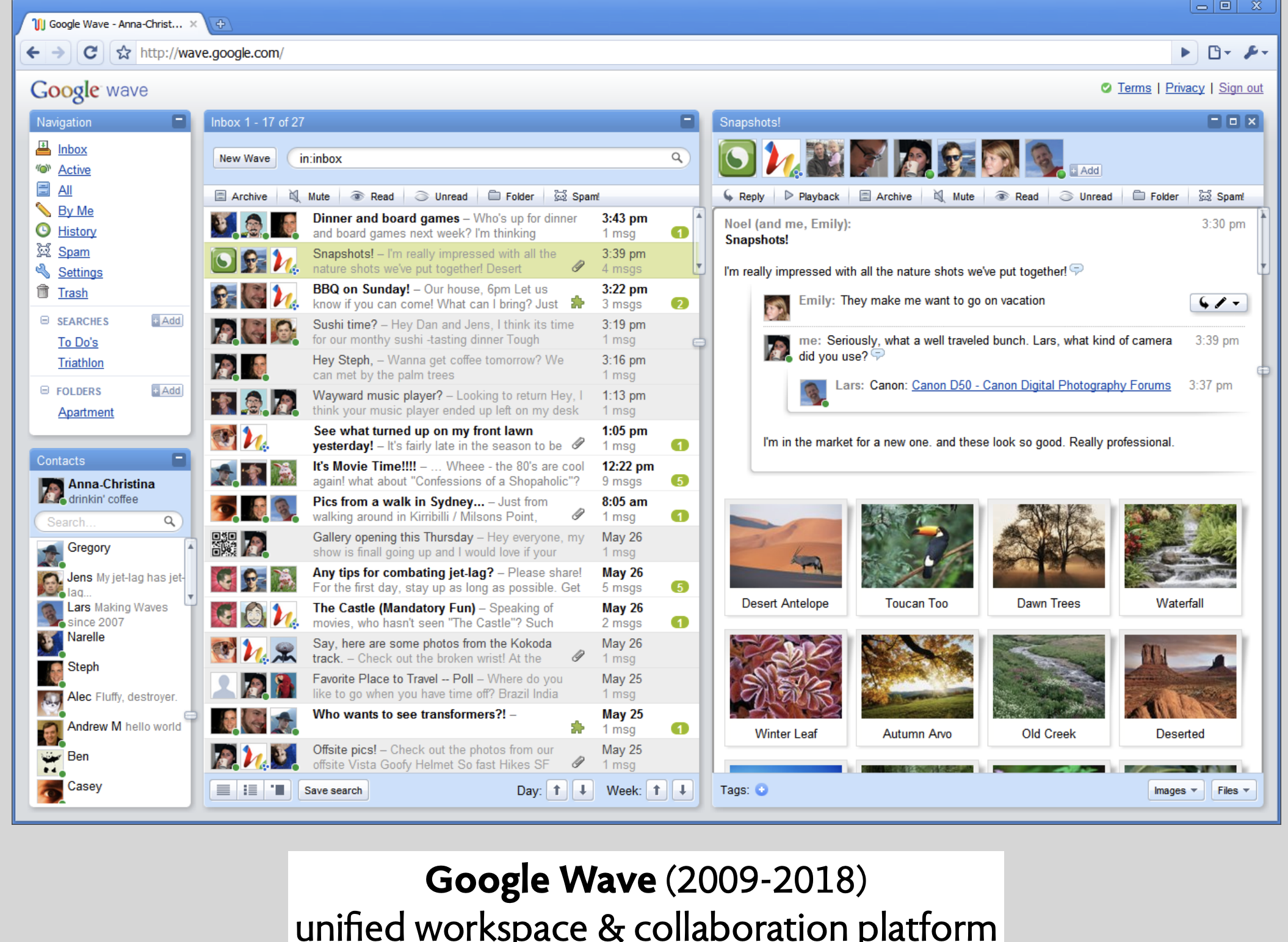Image resolution: width=1288 pixels, height=942 pixels.
Task: Open the Canon D50 forum link
Action: point(1041,385)
